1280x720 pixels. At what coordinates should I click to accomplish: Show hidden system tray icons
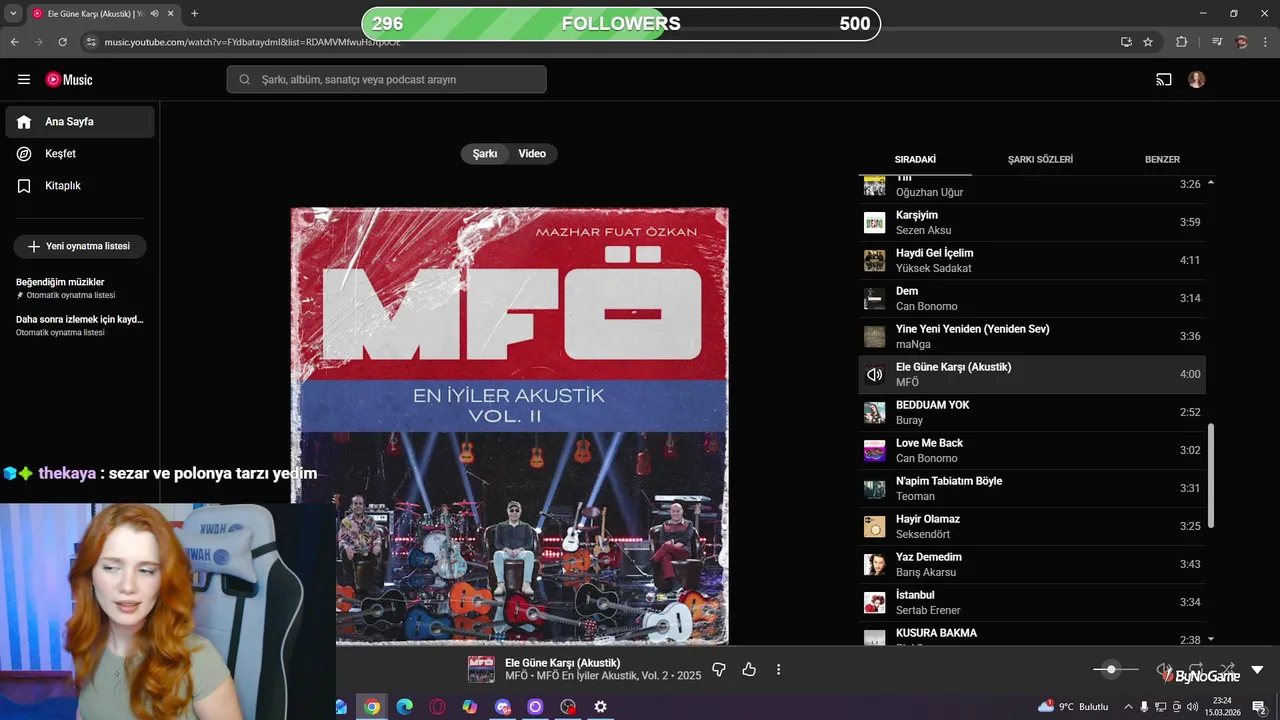(x=1128, y=707)
